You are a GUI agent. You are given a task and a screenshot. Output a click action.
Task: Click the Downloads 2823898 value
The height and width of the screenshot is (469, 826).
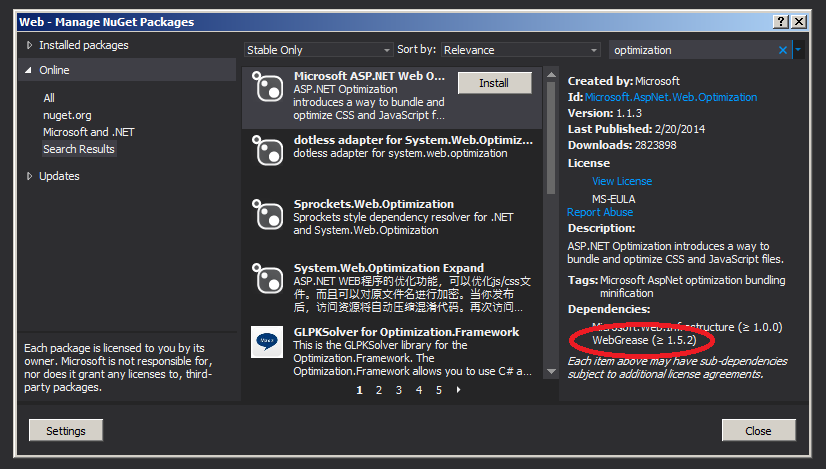tap(655, 145)
